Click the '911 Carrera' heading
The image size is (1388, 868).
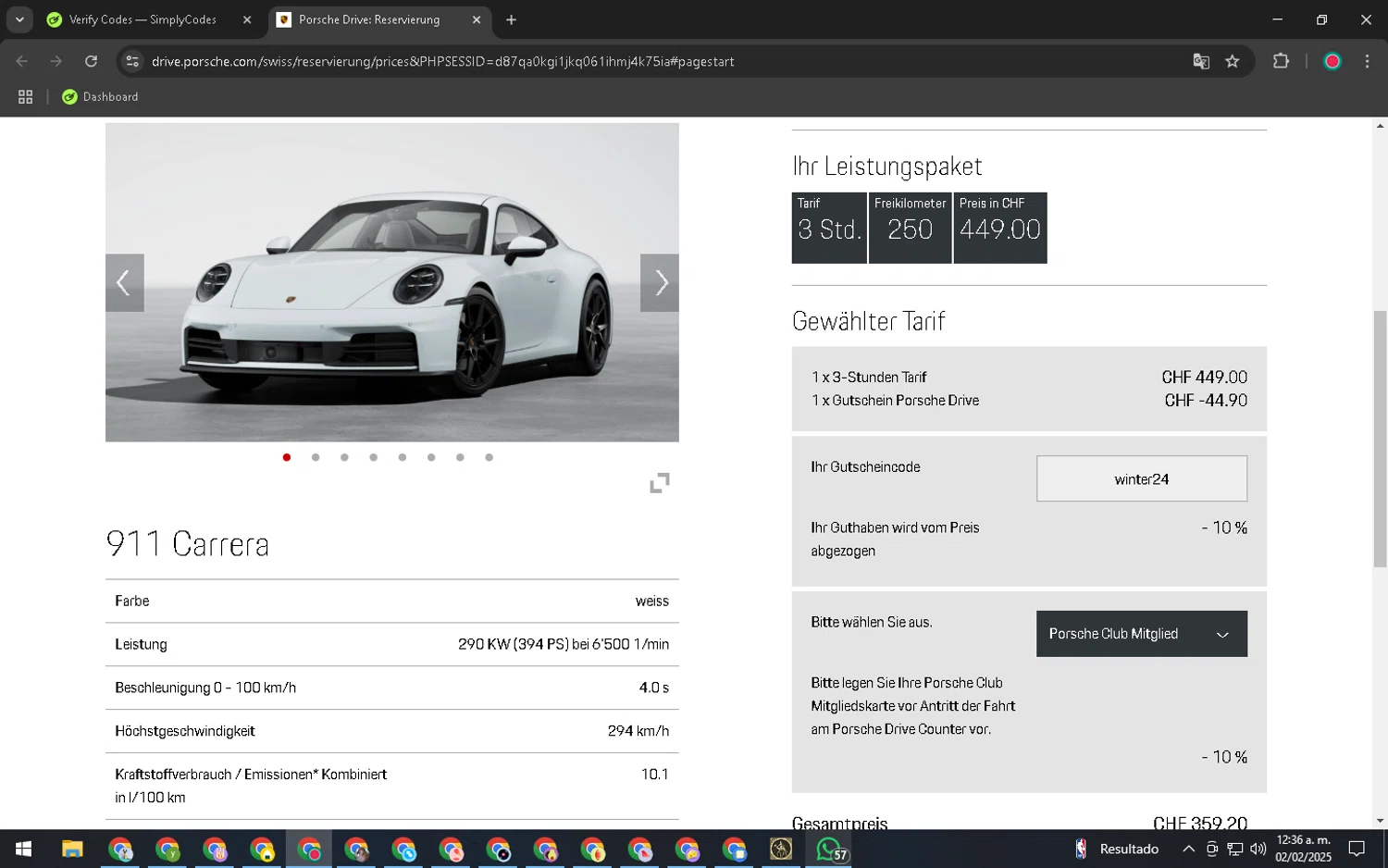188,543
